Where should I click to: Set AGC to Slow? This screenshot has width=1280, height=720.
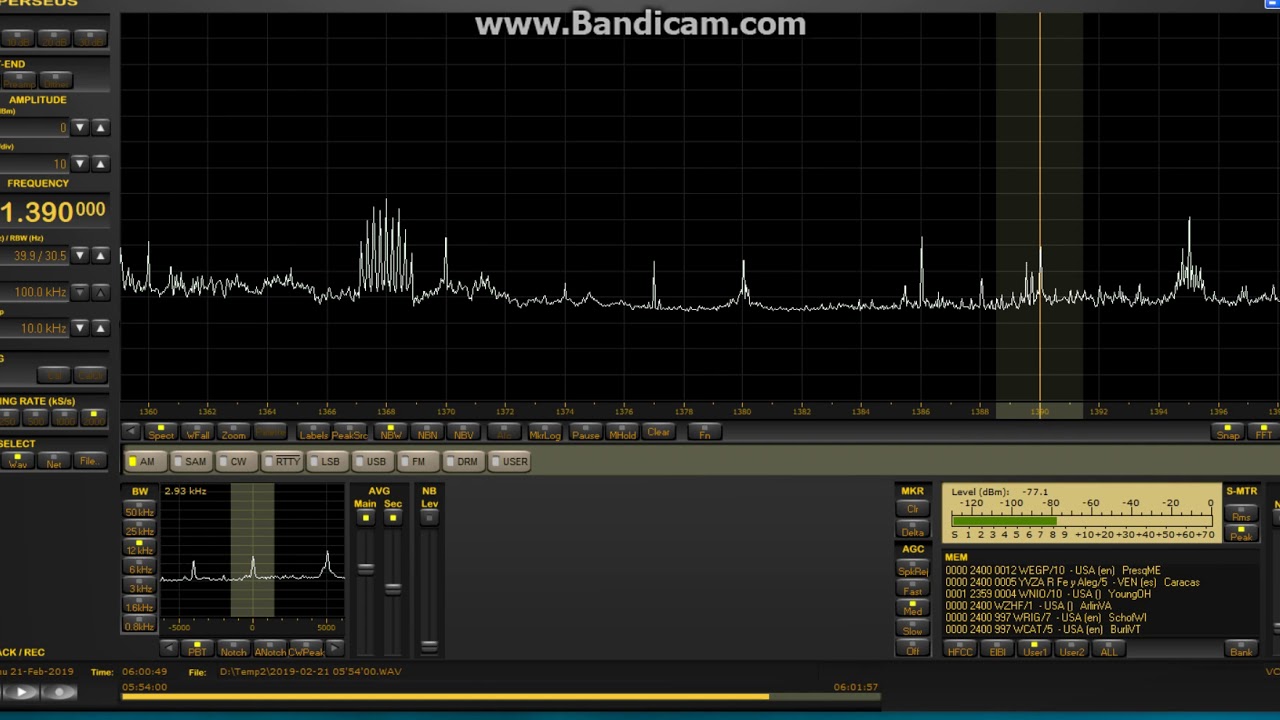coord(912,630)
